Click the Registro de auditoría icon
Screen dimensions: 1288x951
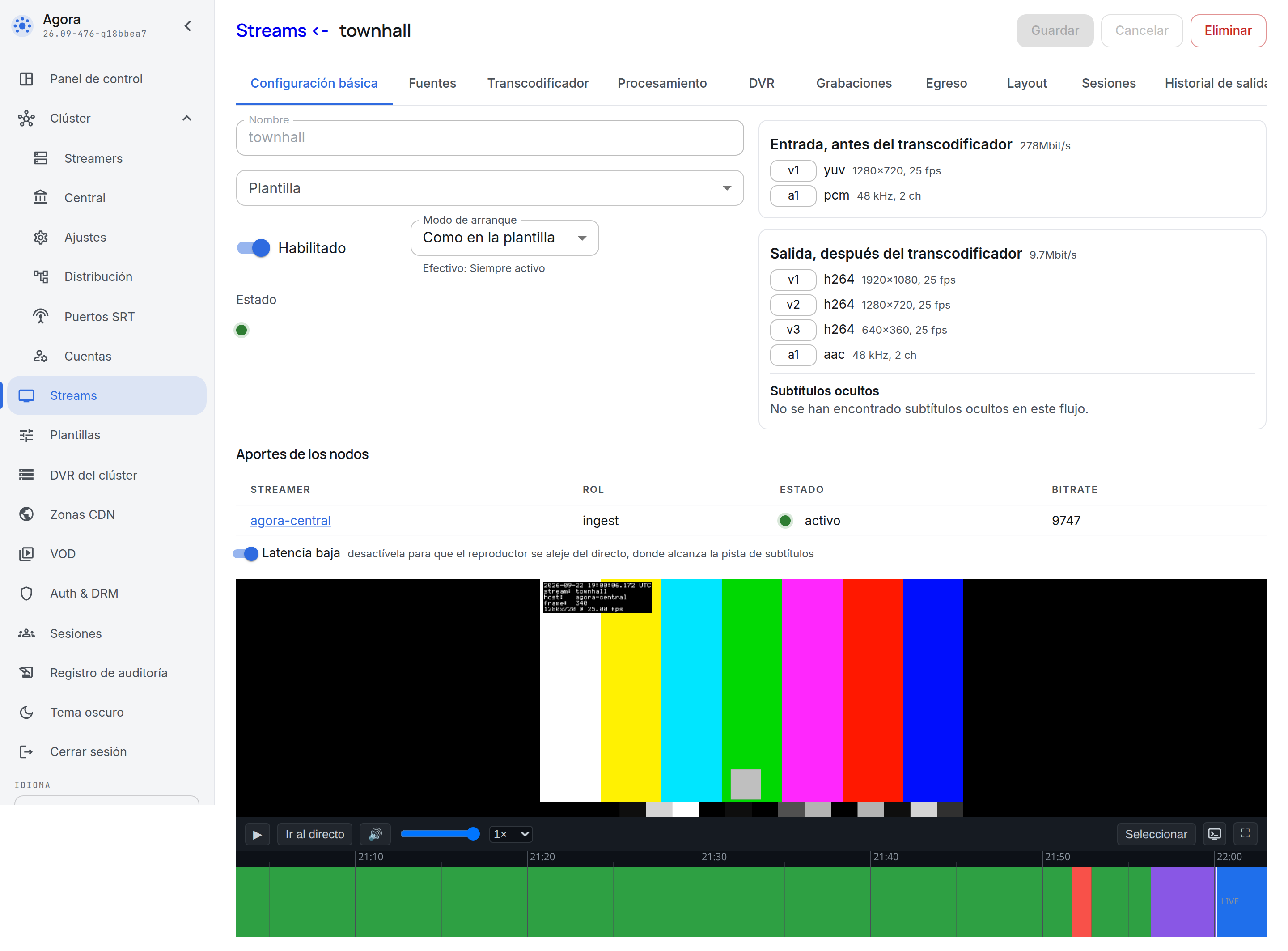coord(26,672)
